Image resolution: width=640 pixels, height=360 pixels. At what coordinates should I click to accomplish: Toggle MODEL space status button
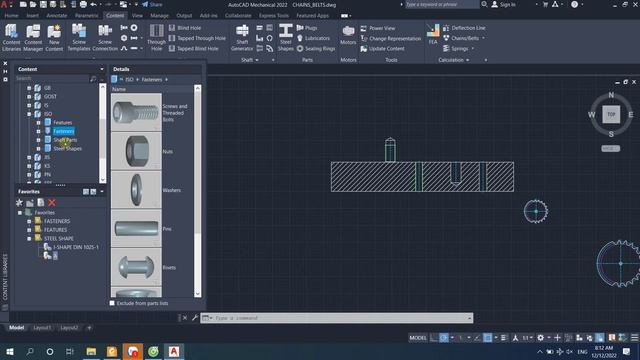point(418,338)
